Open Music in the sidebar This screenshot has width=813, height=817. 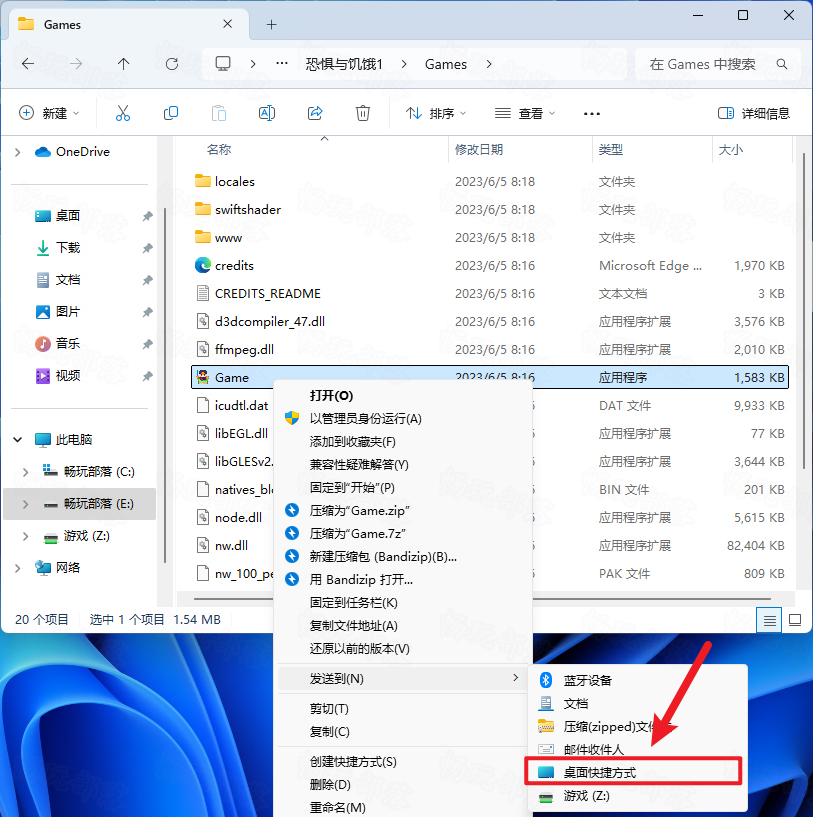(68, 344)
